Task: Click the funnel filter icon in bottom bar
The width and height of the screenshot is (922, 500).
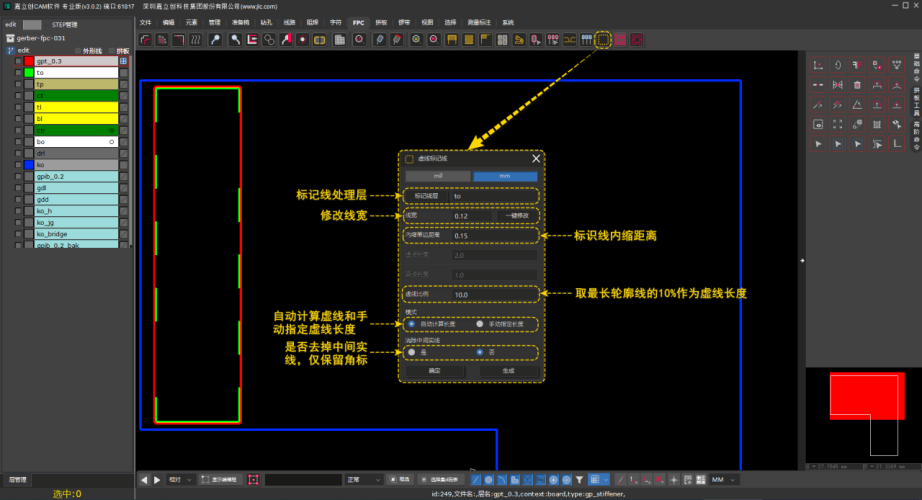Action: coord(580,480)
